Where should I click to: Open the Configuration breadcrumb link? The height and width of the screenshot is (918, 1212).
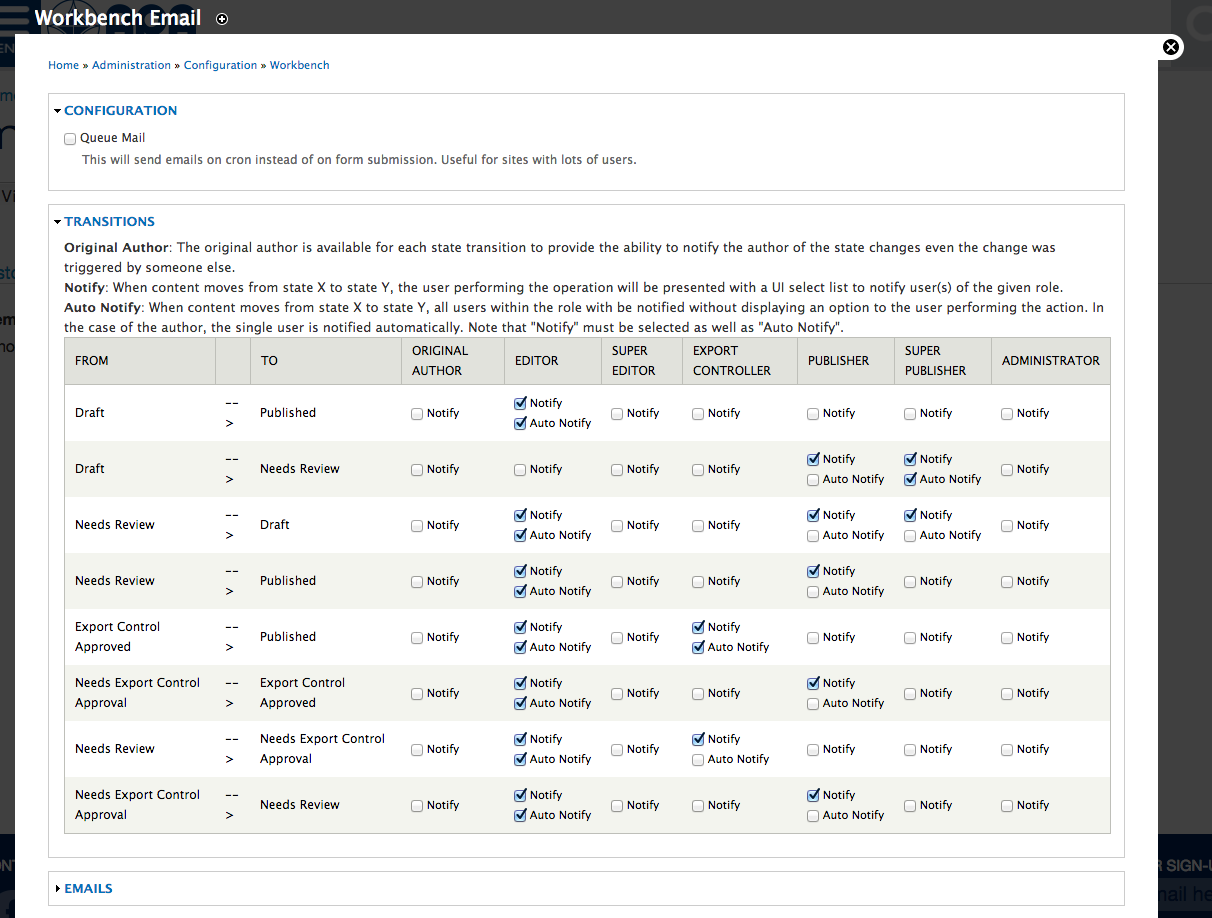[220, 65]
